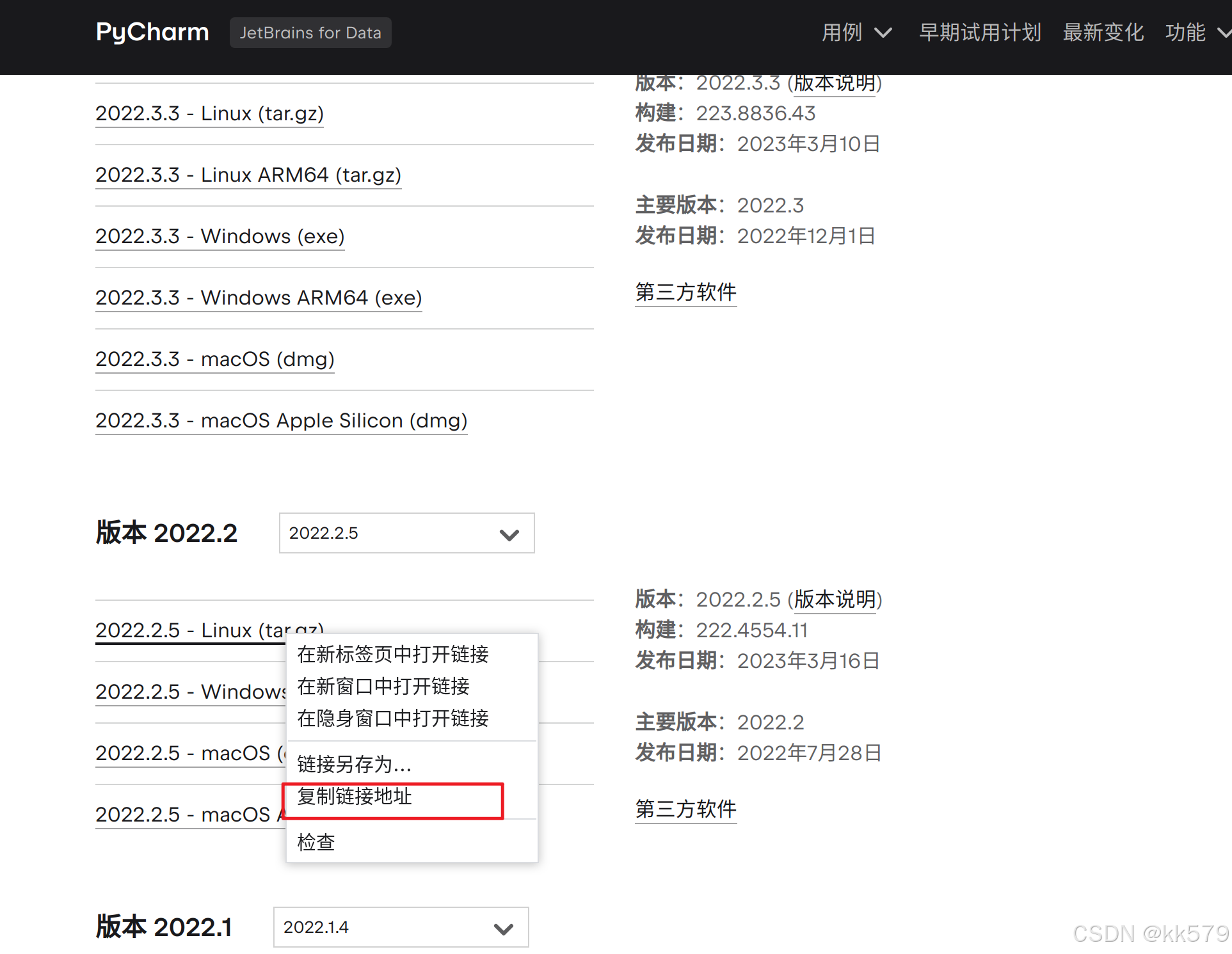Open 第三方软件 link under 2022.2 section

point(685,809)
